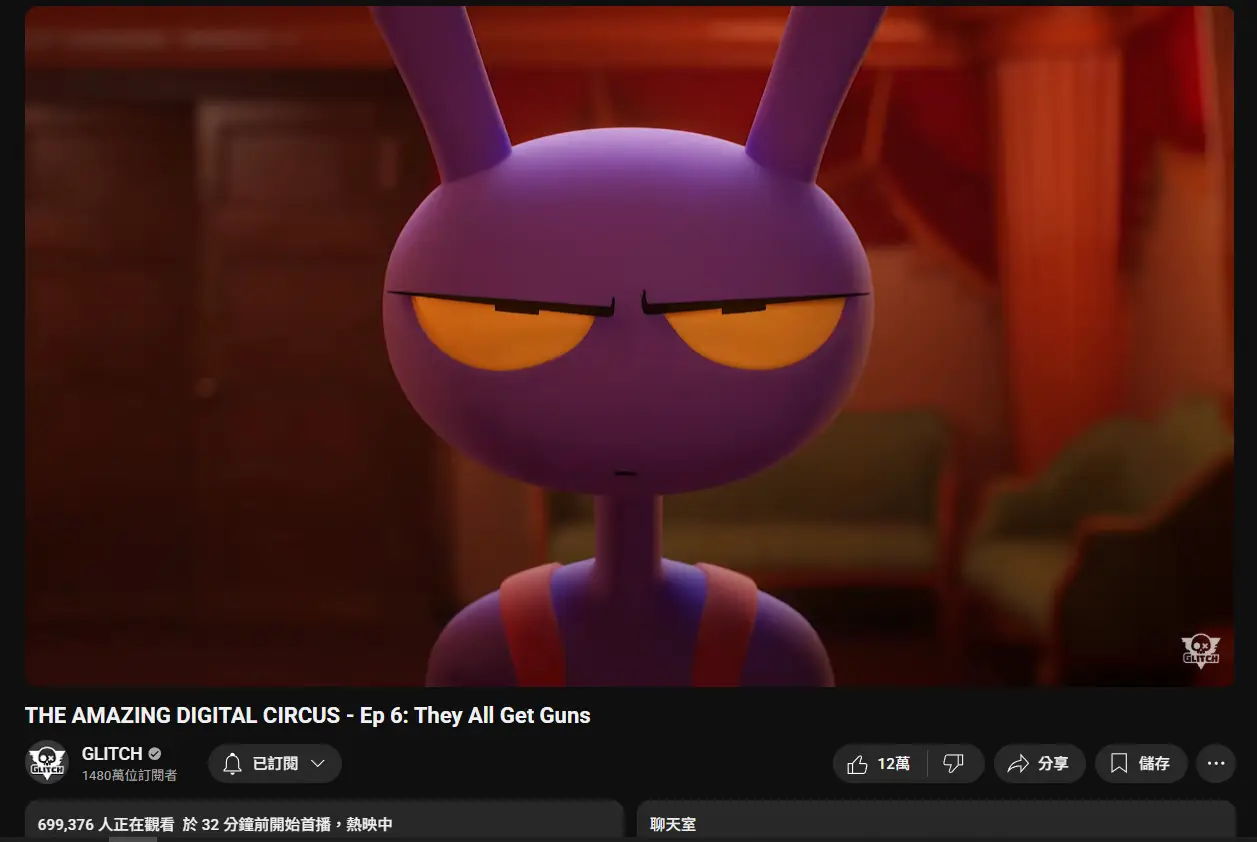
Task: Open the GLITCH channel avatar
Action: [46, 762]
